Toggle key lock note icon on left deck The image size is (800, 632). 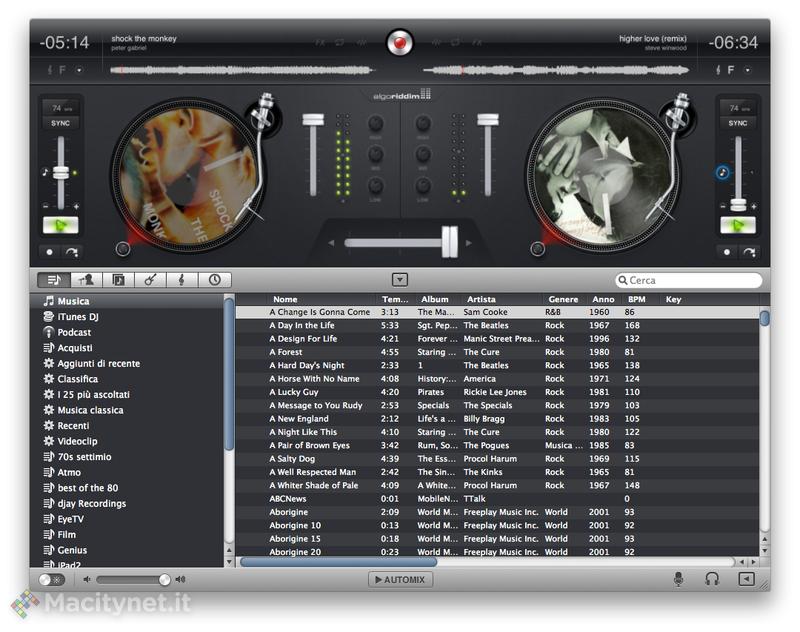pos(45,172)
